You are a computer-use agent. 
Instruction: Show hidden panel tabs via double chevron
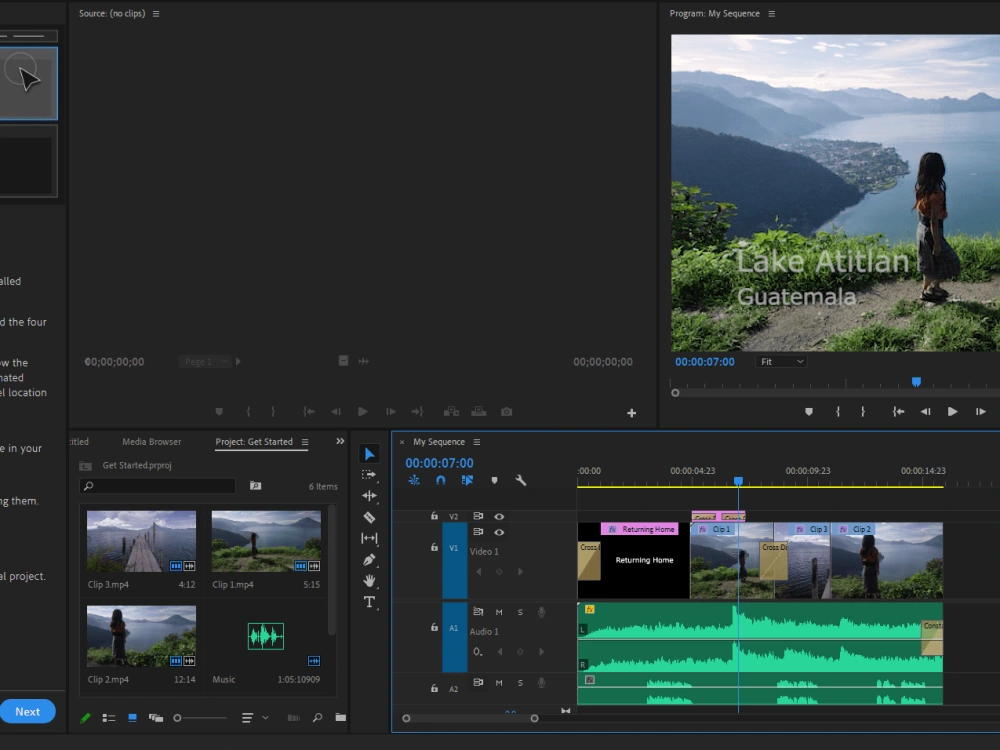coord(340,441)
